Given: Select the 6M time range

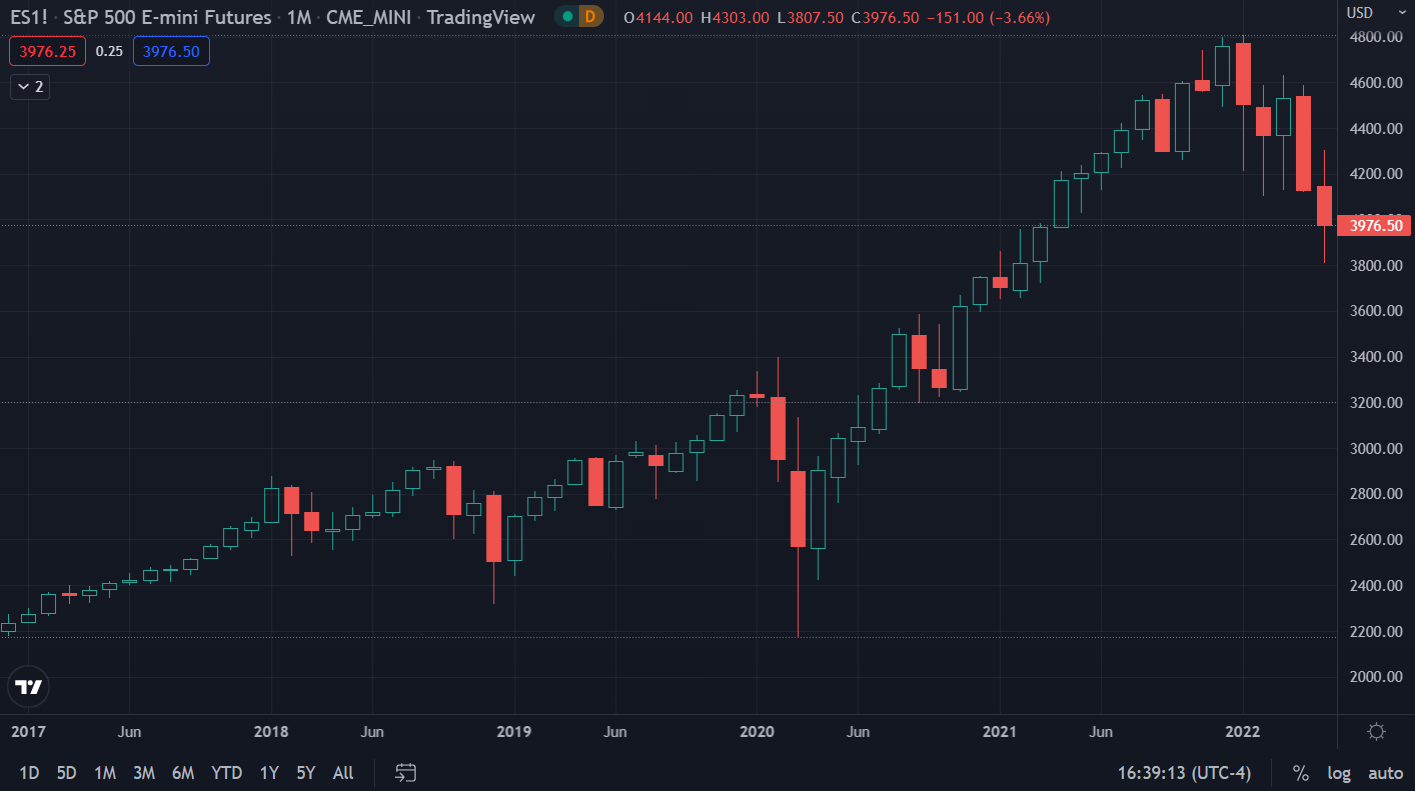Looking at the screenshot, I should coord(183,773).
